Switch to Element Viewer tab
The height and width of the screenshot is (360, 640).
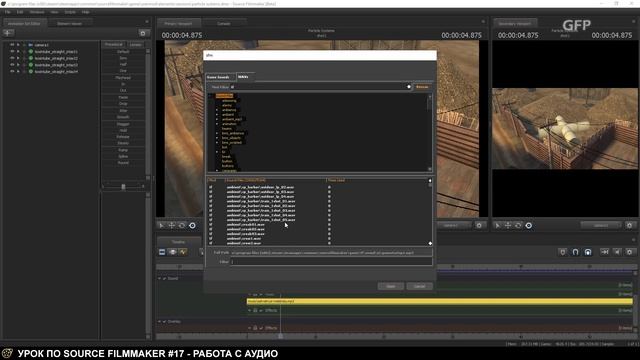pyautogui.click(x=69, y=24)
